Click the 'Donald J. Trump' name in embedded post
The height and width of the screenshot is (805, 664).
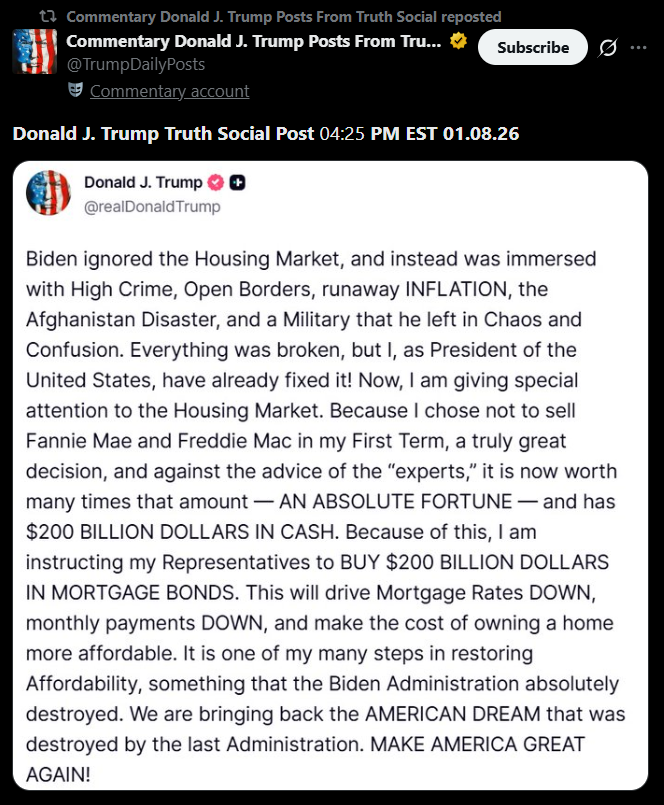pos(142,183)
